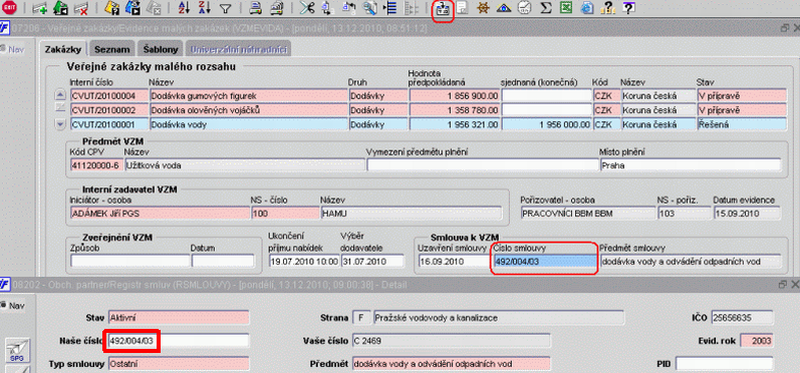The height and width of the screenshot is (373, 800).
Task: Click the 'Dodávka vody' name field
Action: (x=248, y=124)
